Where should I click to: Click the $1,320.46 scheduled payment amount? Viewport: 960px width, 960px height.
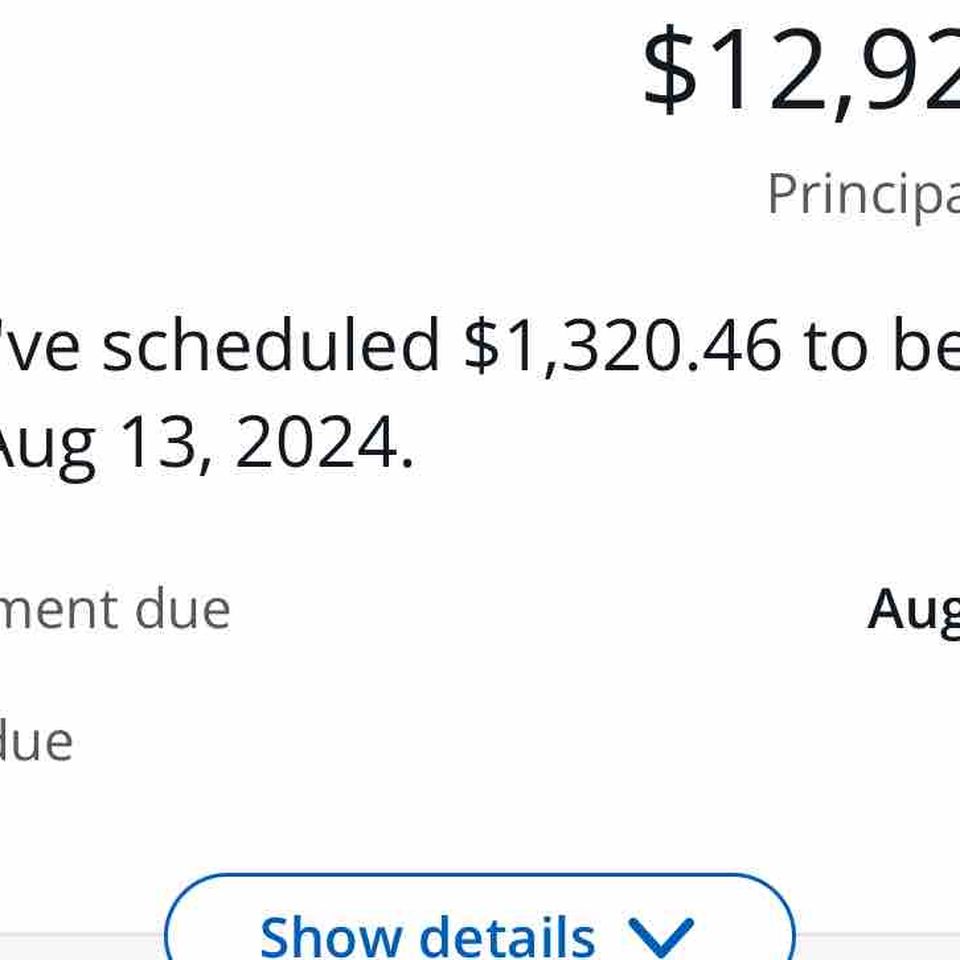622,345
